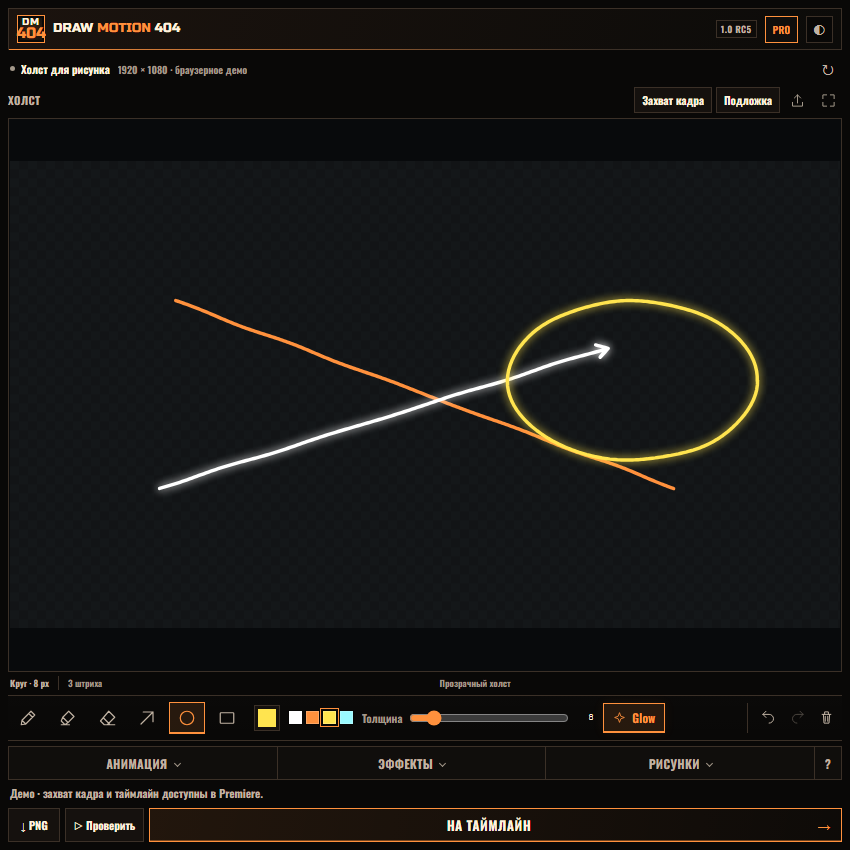Click the "3 штриха" status text
This screenshot has height=850, width=850.
[85, 684]
